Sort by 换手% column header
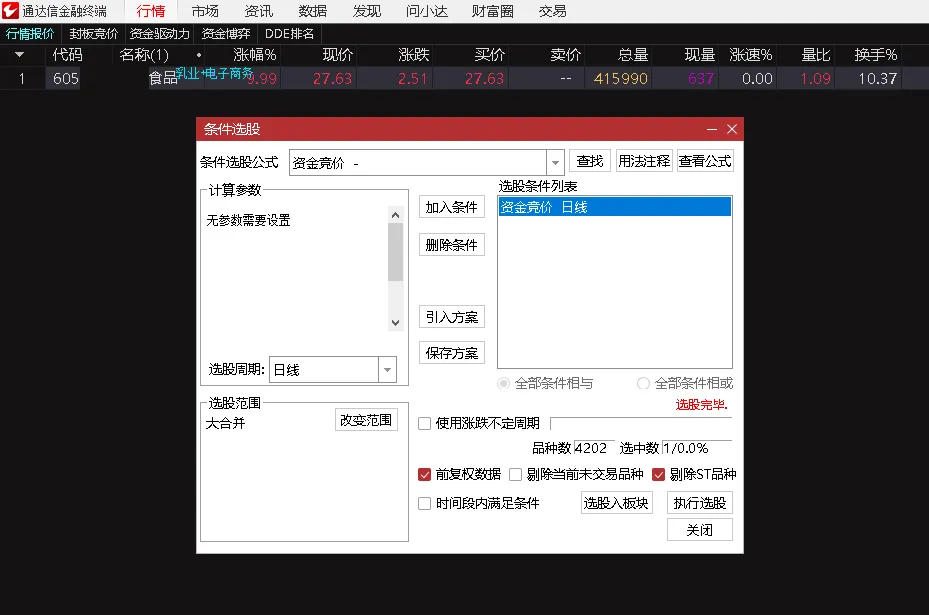 click(876, 55)
